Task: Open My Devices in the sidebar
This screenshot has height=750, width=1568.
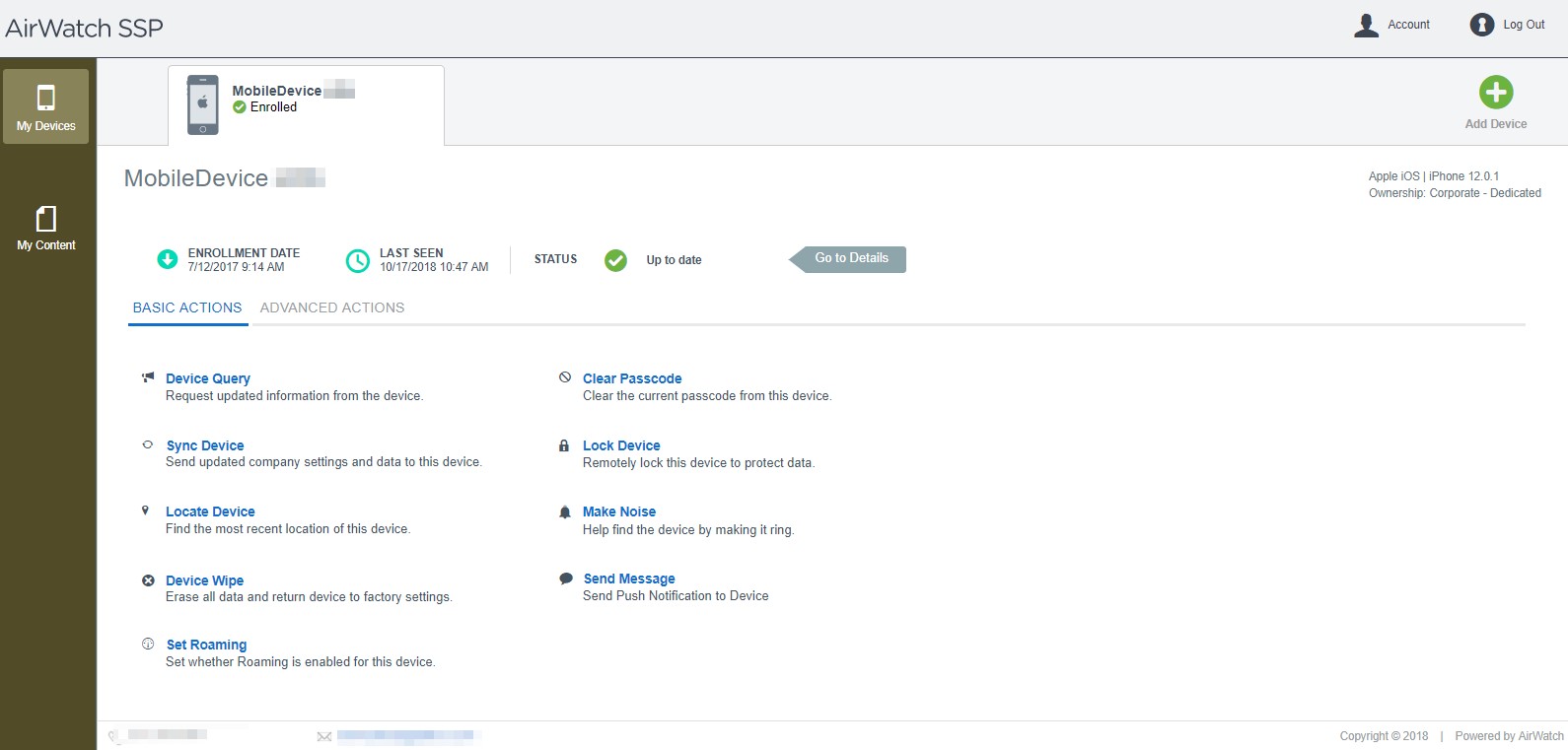Action: [46, 107]
